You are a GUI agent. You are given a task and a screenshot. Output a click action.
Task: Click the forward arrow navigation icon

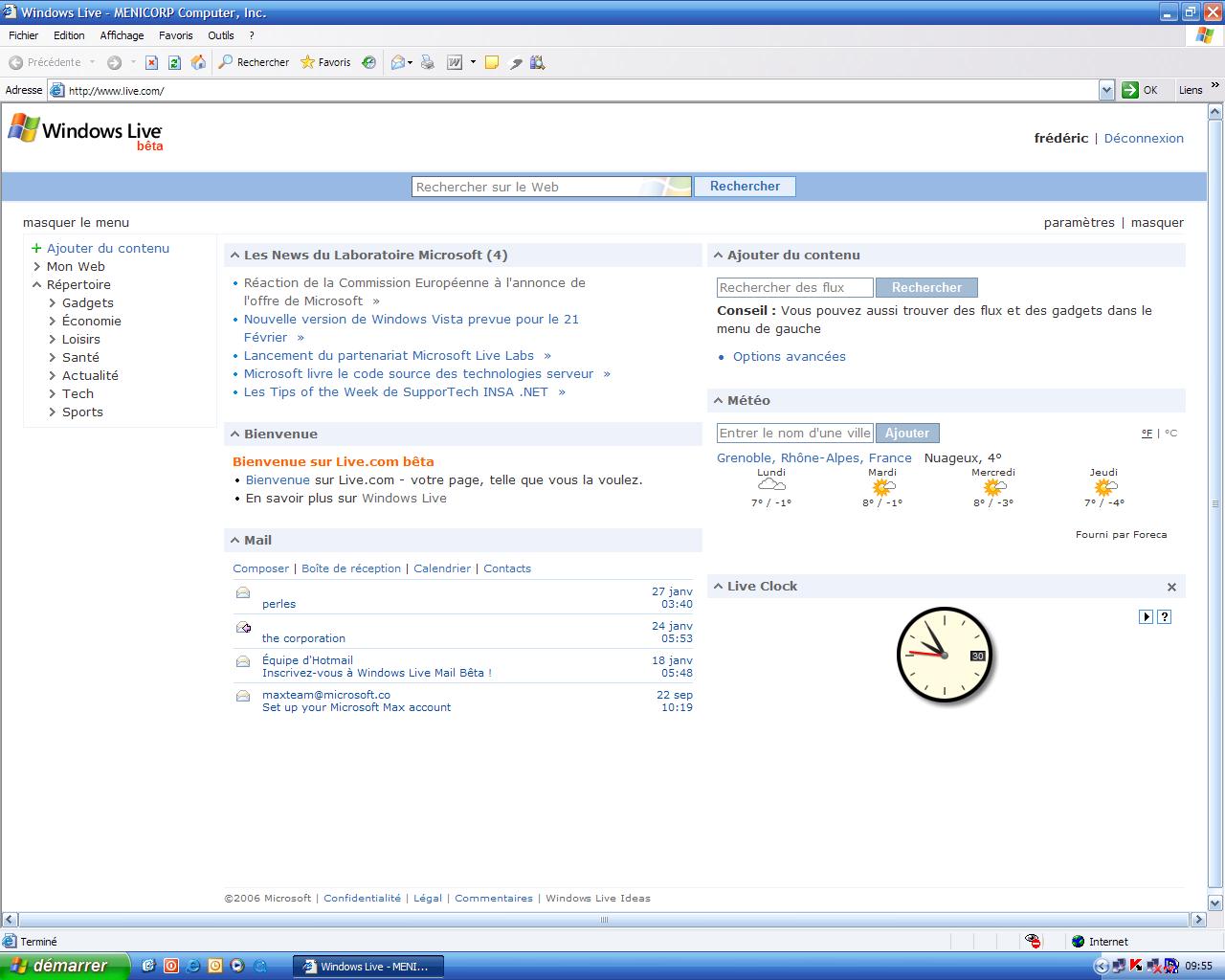pos(114,62)
